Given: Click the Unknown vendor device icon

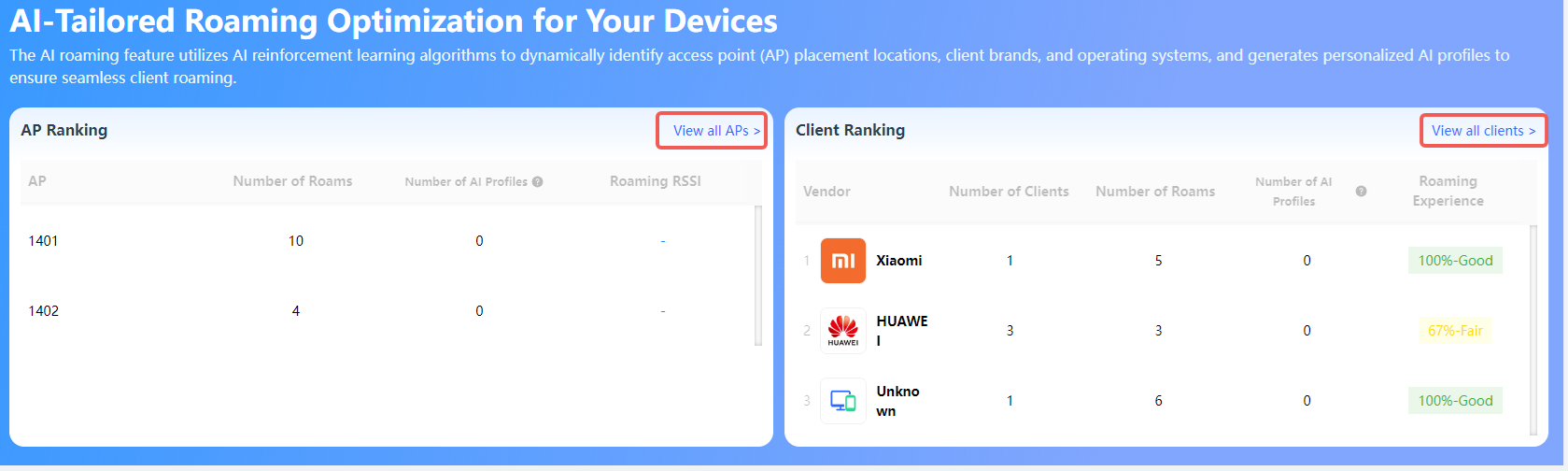Looking at the screenshot, I should (842, 401).
